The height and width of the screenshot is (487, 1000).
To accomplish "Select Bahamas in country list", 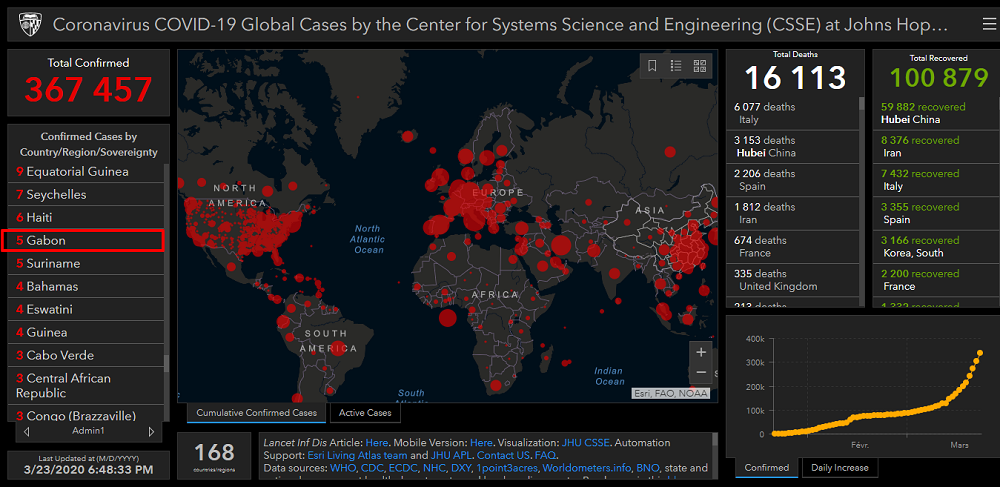I will 86,286.
